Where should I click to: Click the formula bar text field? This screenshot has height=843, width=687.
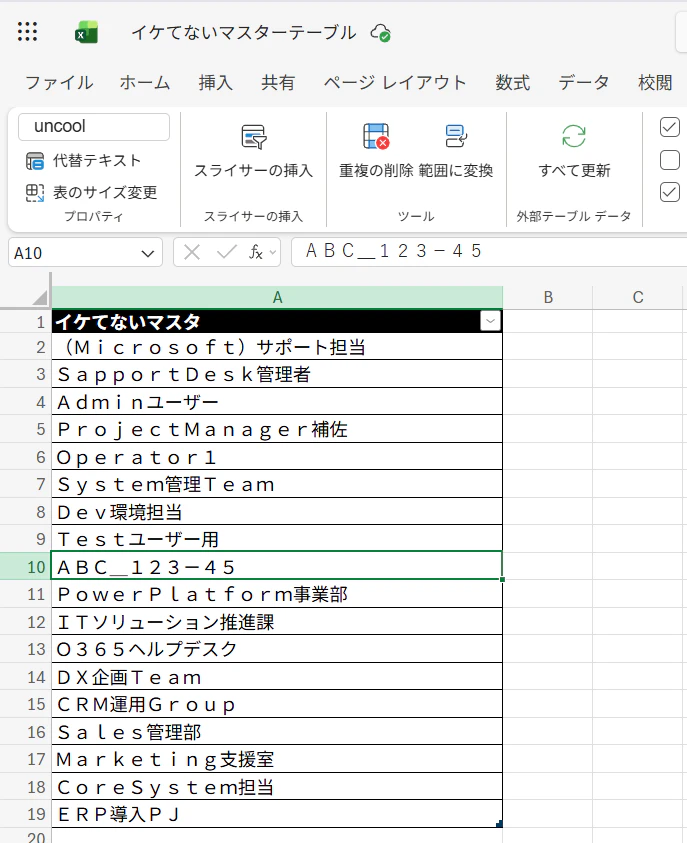489,252
